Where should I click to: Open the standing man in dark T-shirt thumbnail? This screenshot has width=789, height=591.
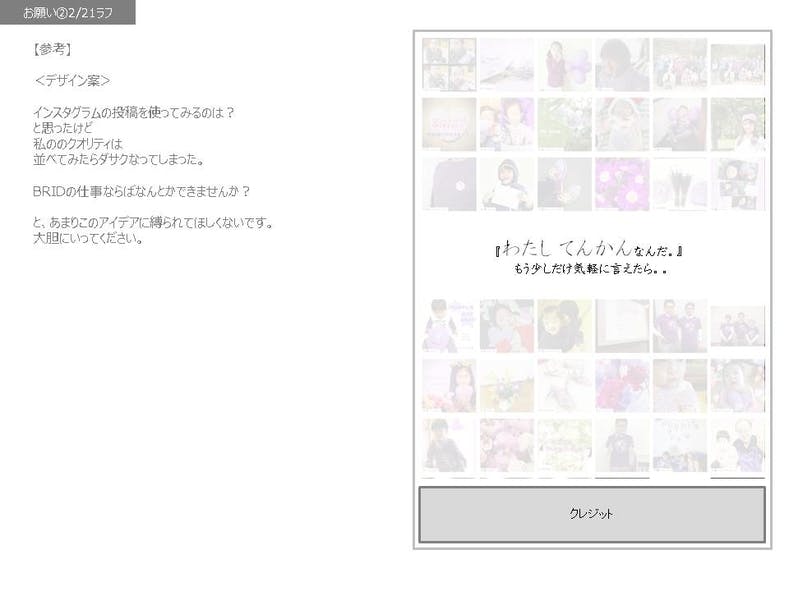[x=622, y=445]
